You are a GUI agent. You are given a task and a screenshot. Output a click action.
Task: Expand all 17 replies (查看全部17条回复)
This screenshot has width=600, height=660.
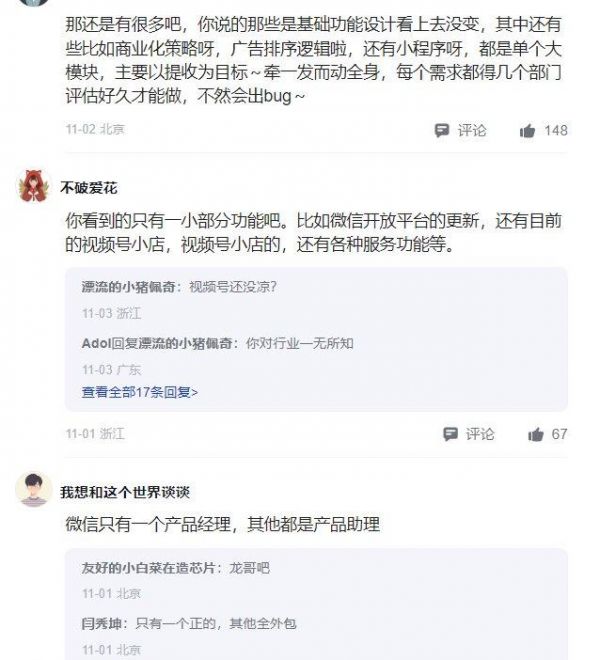click(x=140, y=392)
